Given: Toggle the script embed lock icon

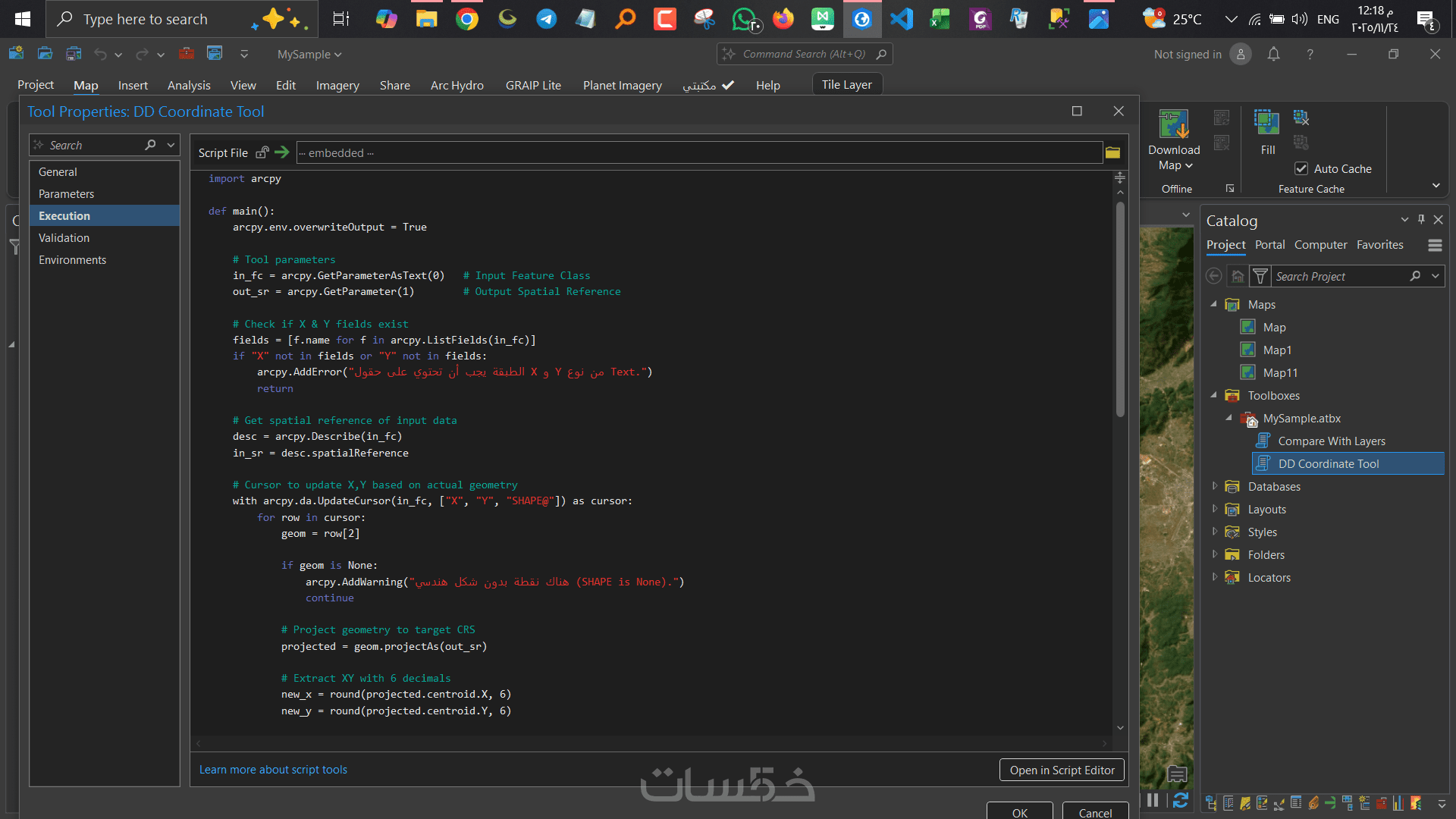Looking at the screenshot, I should [262, 152].
